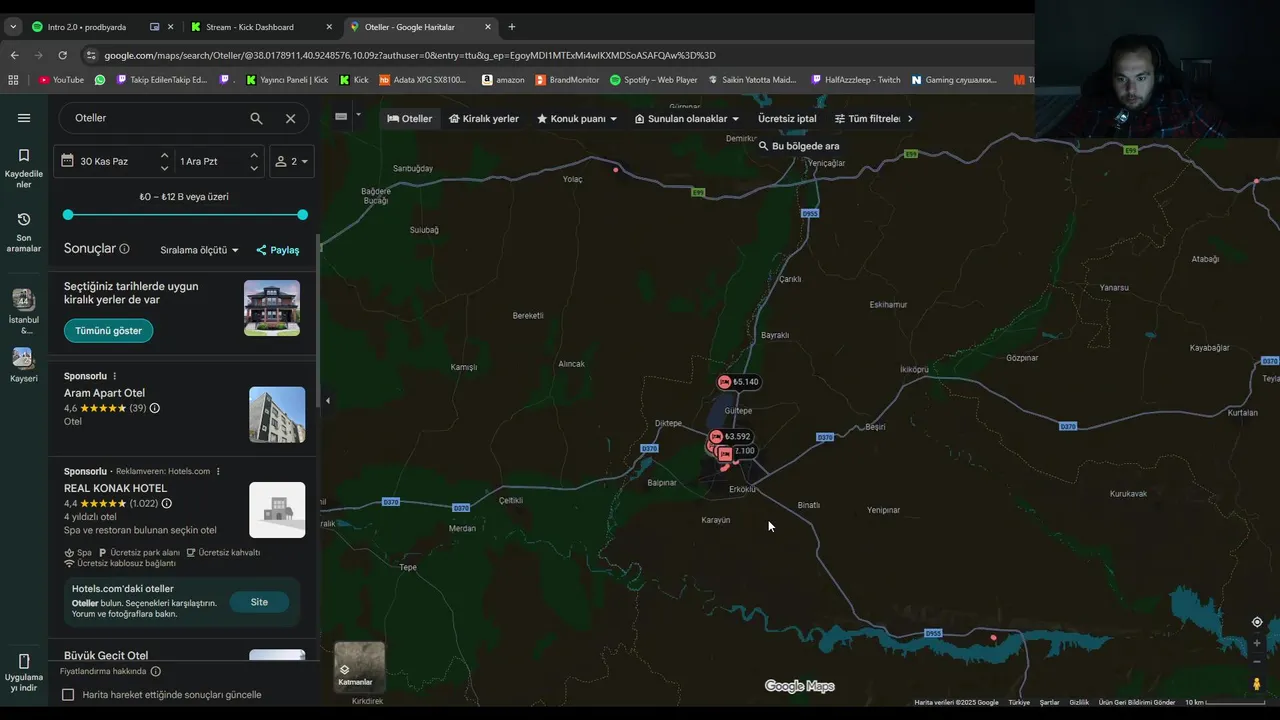
Task: Select the Kiralık yerler filter chip
Action: click(484, 118)
